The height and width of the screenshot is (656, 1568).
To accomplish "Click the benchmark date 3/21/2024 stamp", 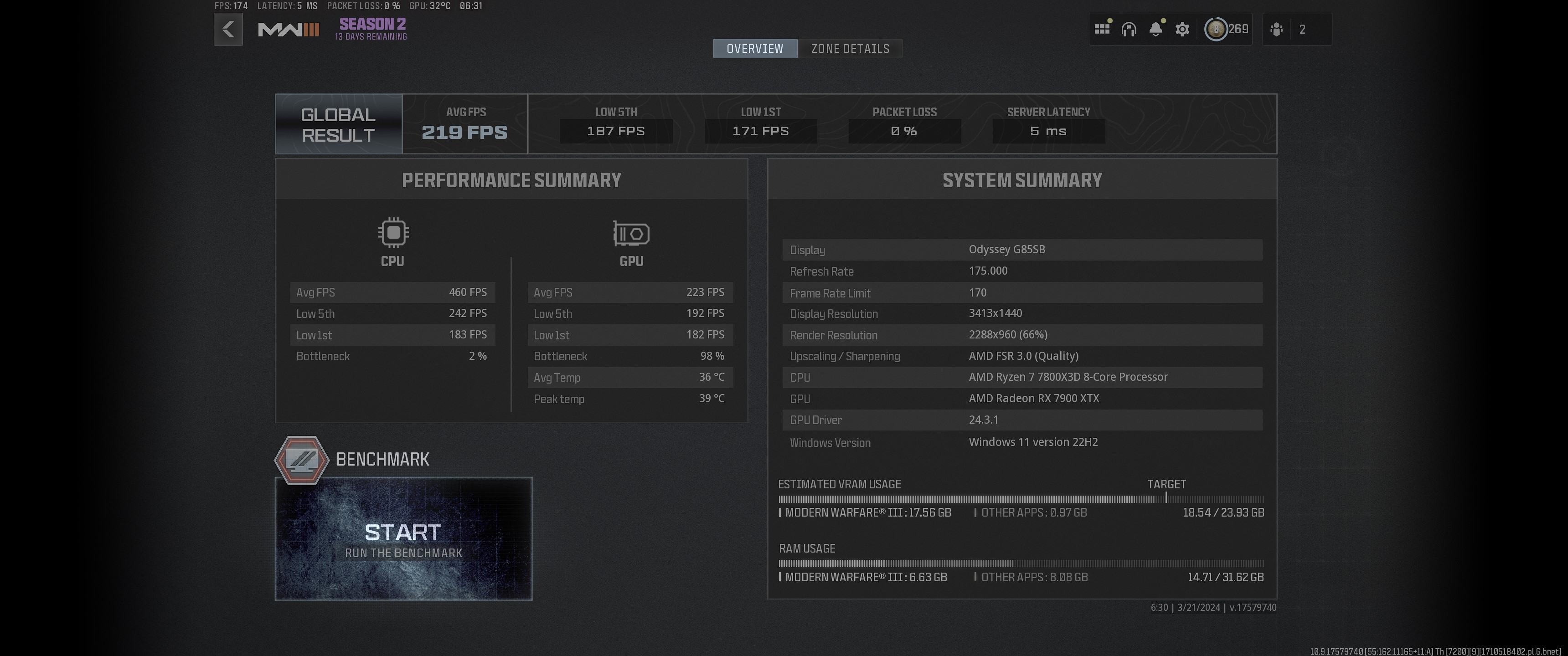I will click(x=1198, y=608).
